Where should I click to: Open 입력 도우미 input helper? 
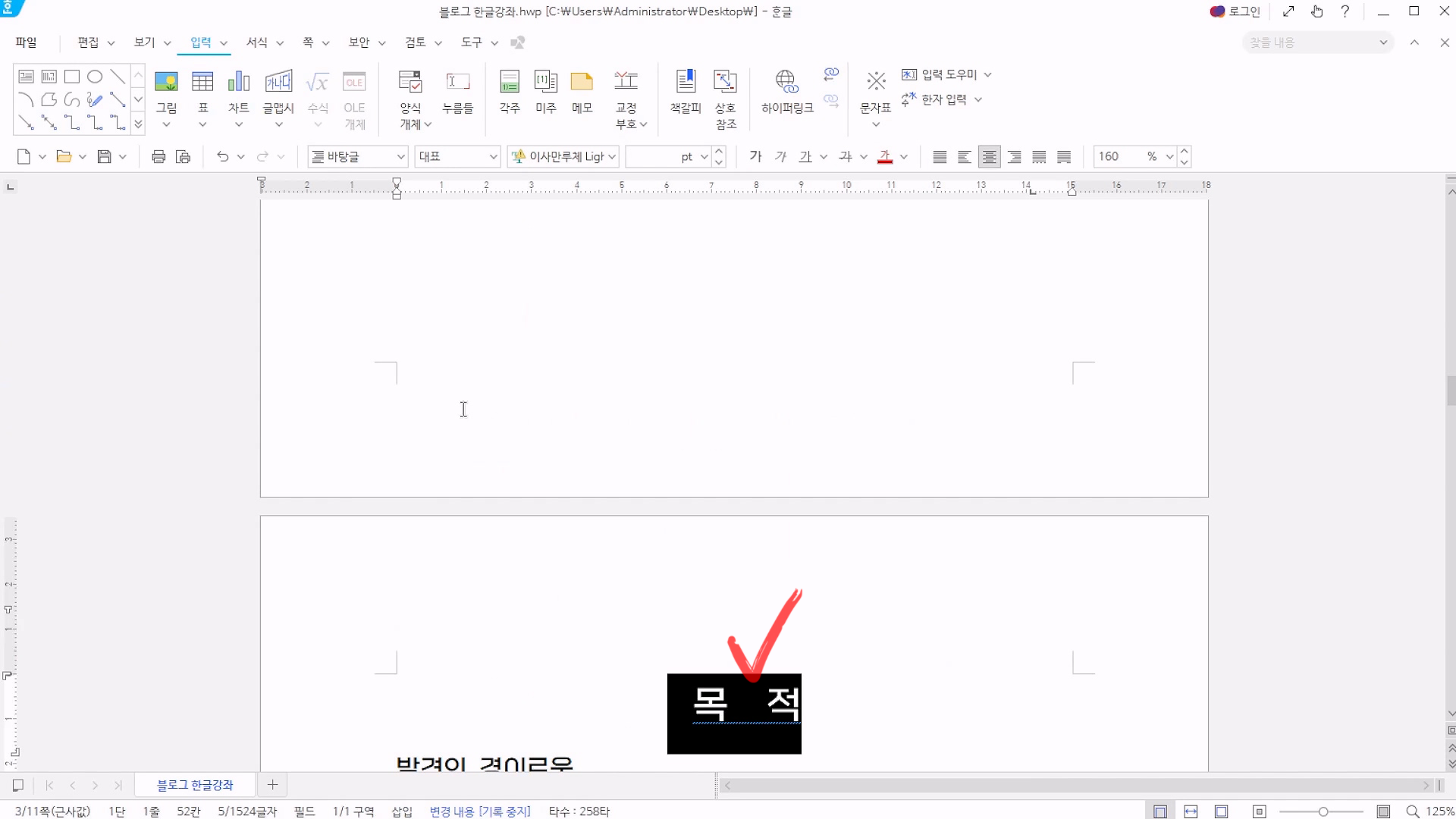[x=948, y=74]
